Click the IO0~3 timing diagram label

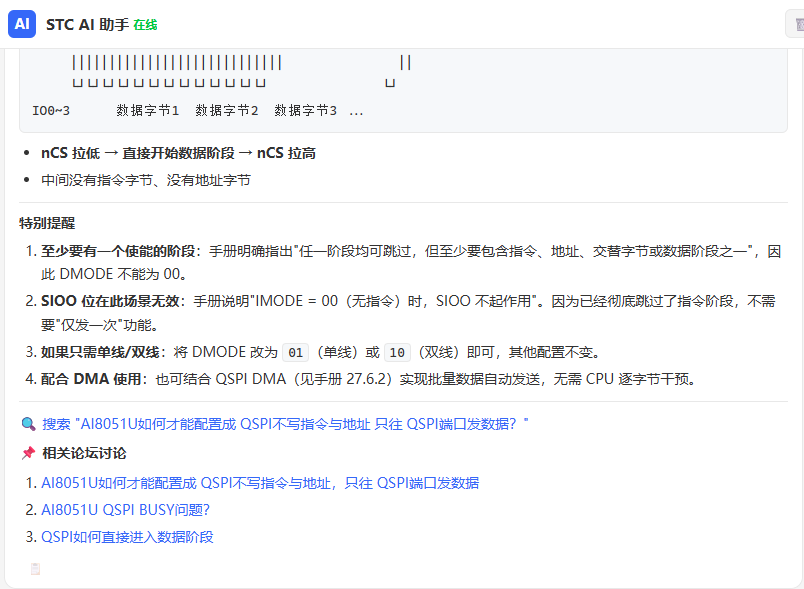51,111
